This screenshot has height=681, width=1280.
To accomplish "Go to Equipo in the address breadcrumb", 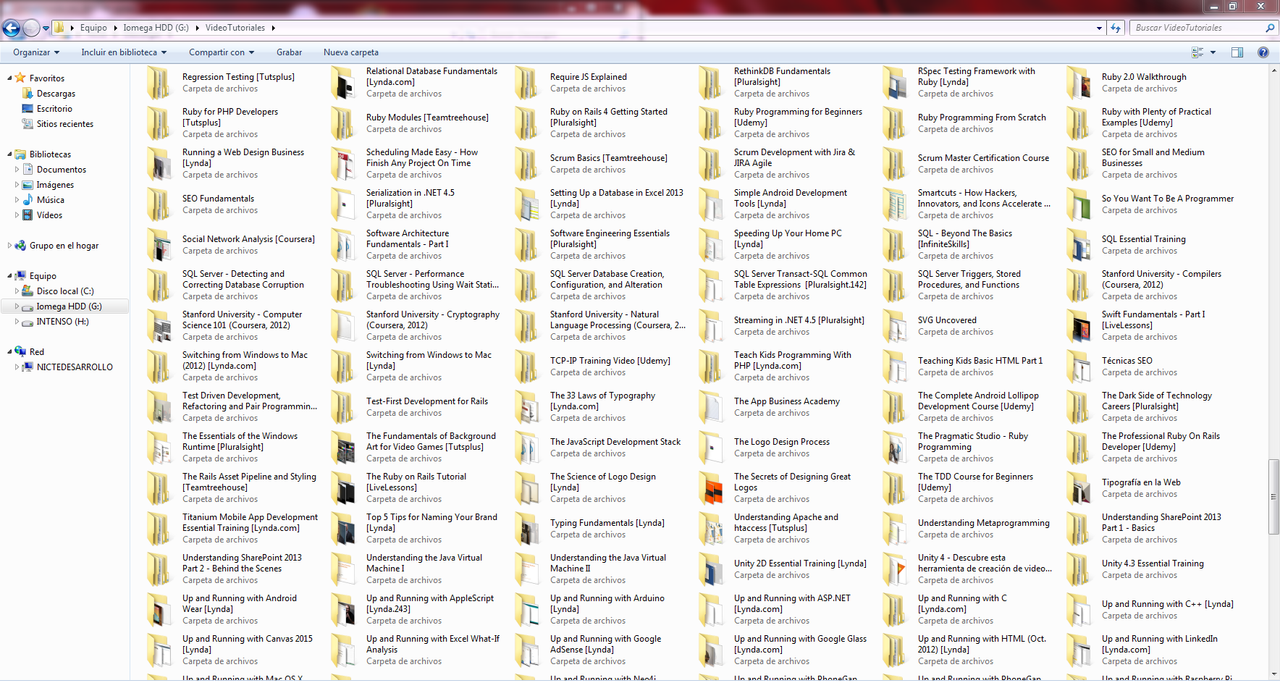I will (93, 28).
